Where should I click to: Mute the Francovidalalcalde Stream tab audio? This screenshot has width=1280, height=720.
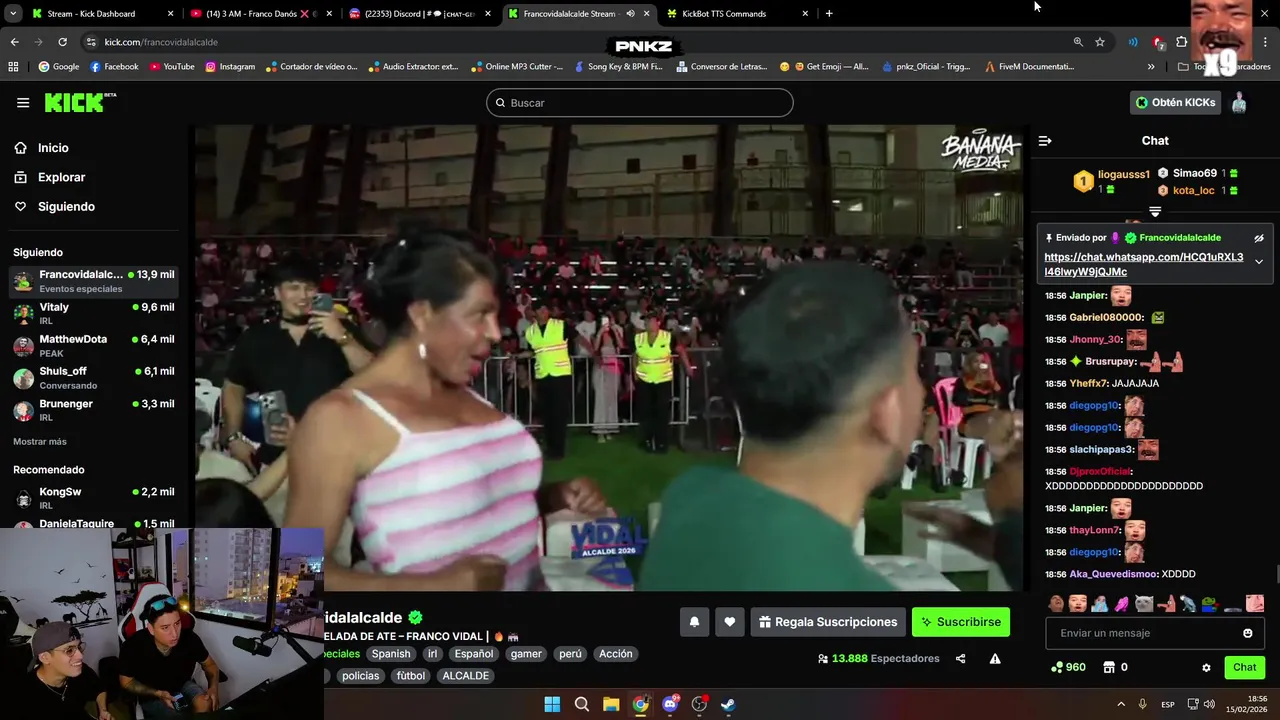631,14
